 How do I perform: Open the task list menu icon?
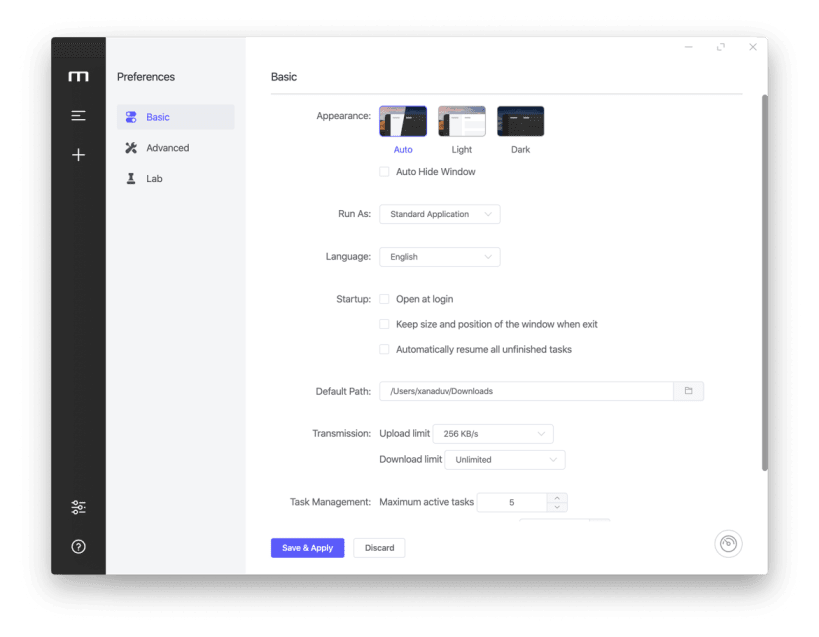78,115
